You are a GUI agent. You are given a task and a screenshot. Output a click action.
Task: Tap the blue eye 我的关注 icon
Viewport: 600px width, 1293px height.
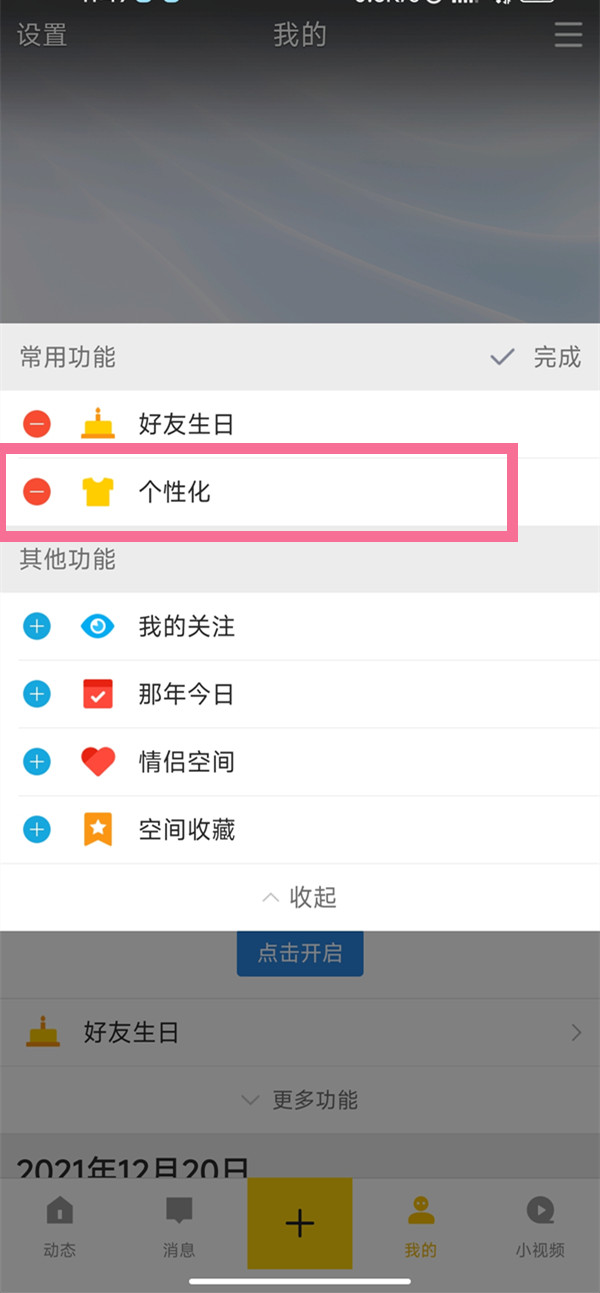[98, 627]
